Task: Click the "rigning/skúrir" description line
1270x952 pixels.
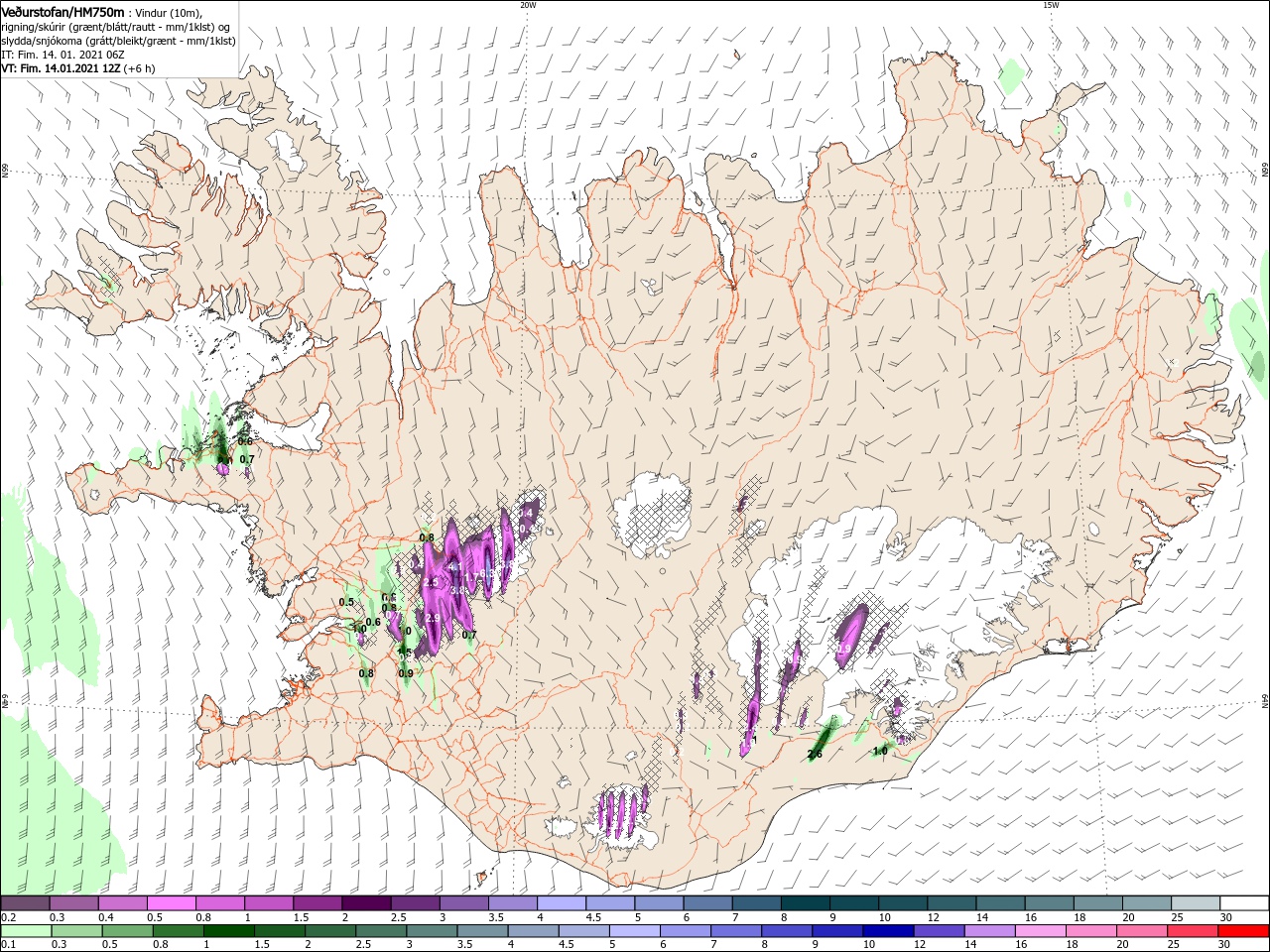Action: [x=116, y=27]
